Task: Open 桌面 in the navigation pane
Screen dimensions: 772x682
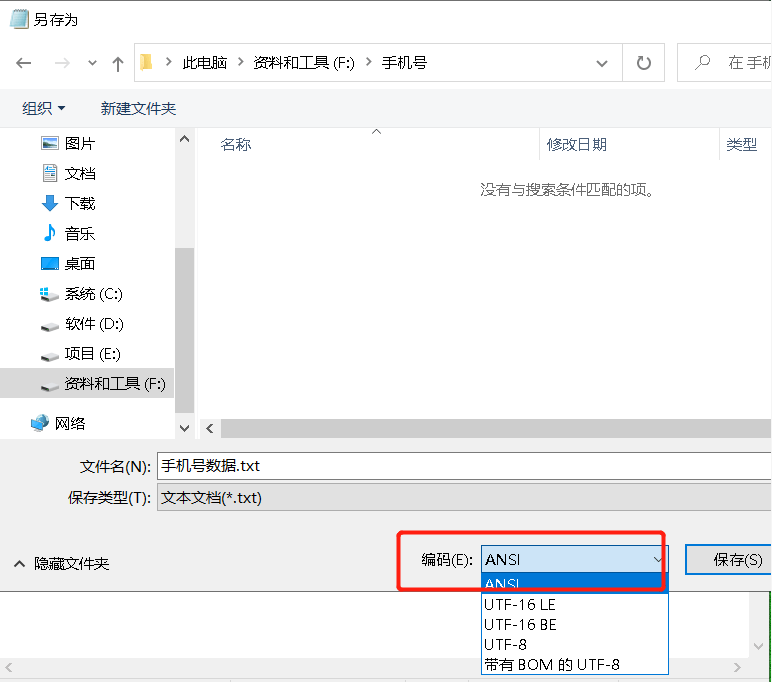Action: [x=80, y=263]
